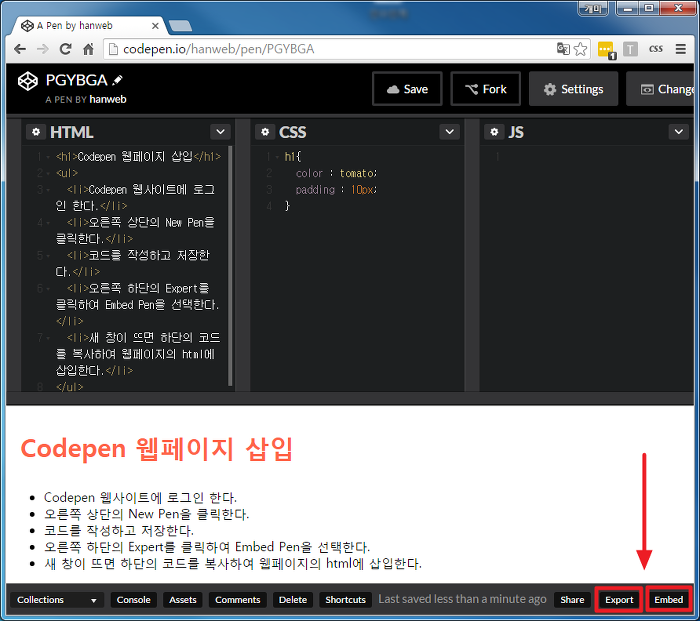Click yellow extension icon in toolbar
The image size is (700, 621).
click(x=606, y=50)
